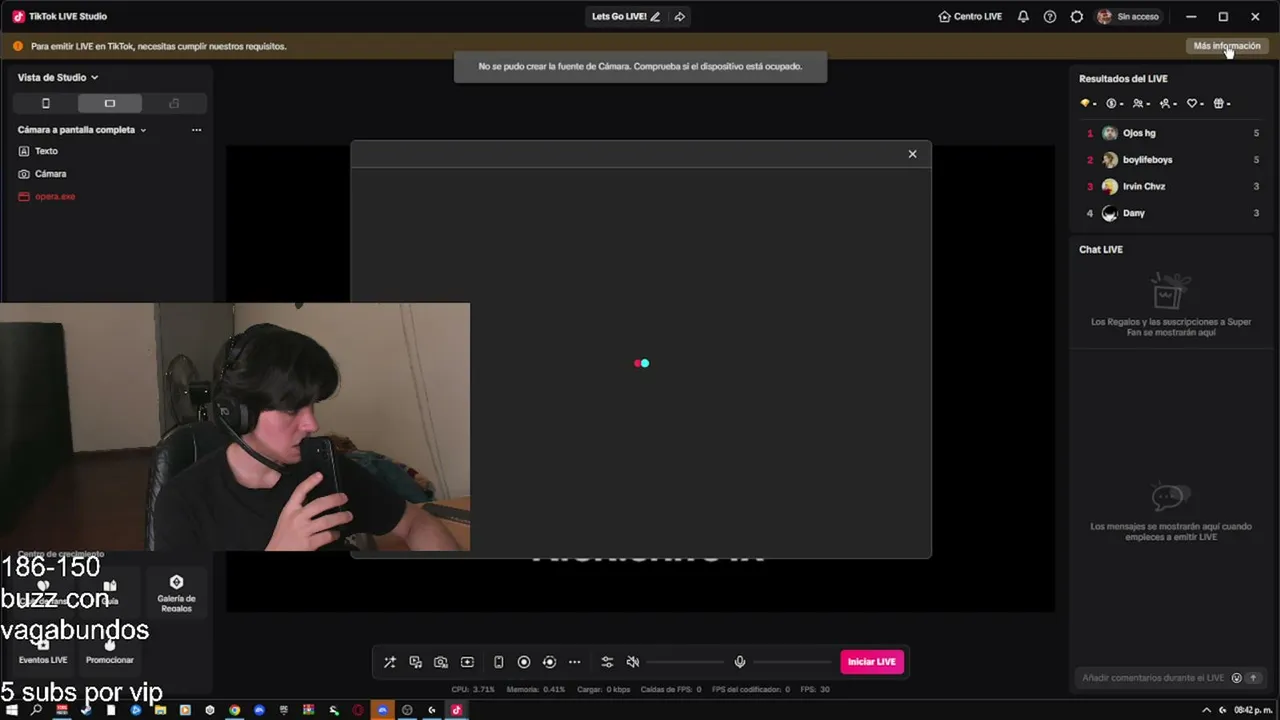This screenshot has height=720, width=1280.
Task: Open Google Chrome from the taskbar
Action: point(234,710)
